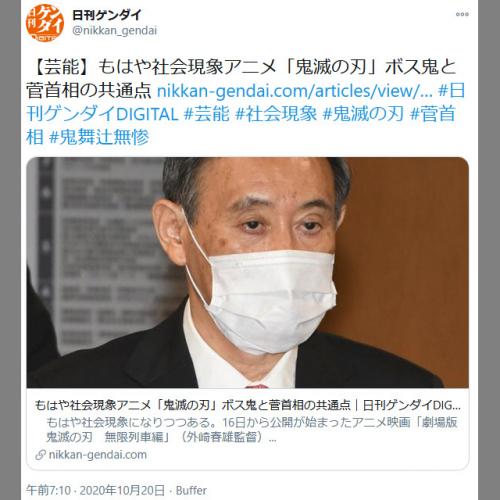Image resolution: width=500 pixels, height=500 pixels.
Task: Click the link card headline もはや社会現象アニメ
Action: tap(248, 405)
